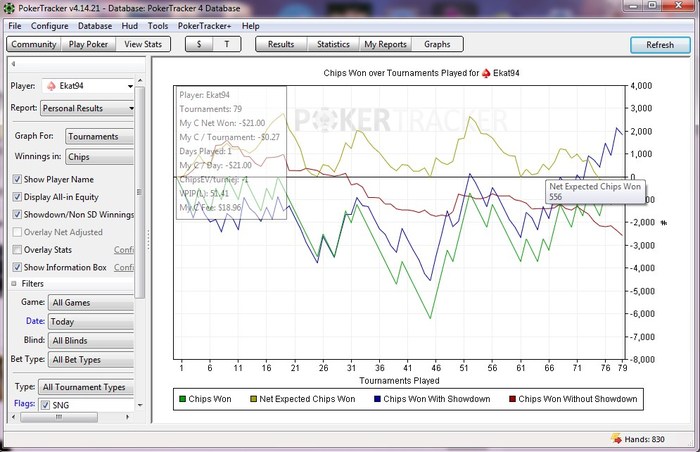Open the Type All Tournament Types dropdown
Screen dimensions: 700x452
[86, 387]
